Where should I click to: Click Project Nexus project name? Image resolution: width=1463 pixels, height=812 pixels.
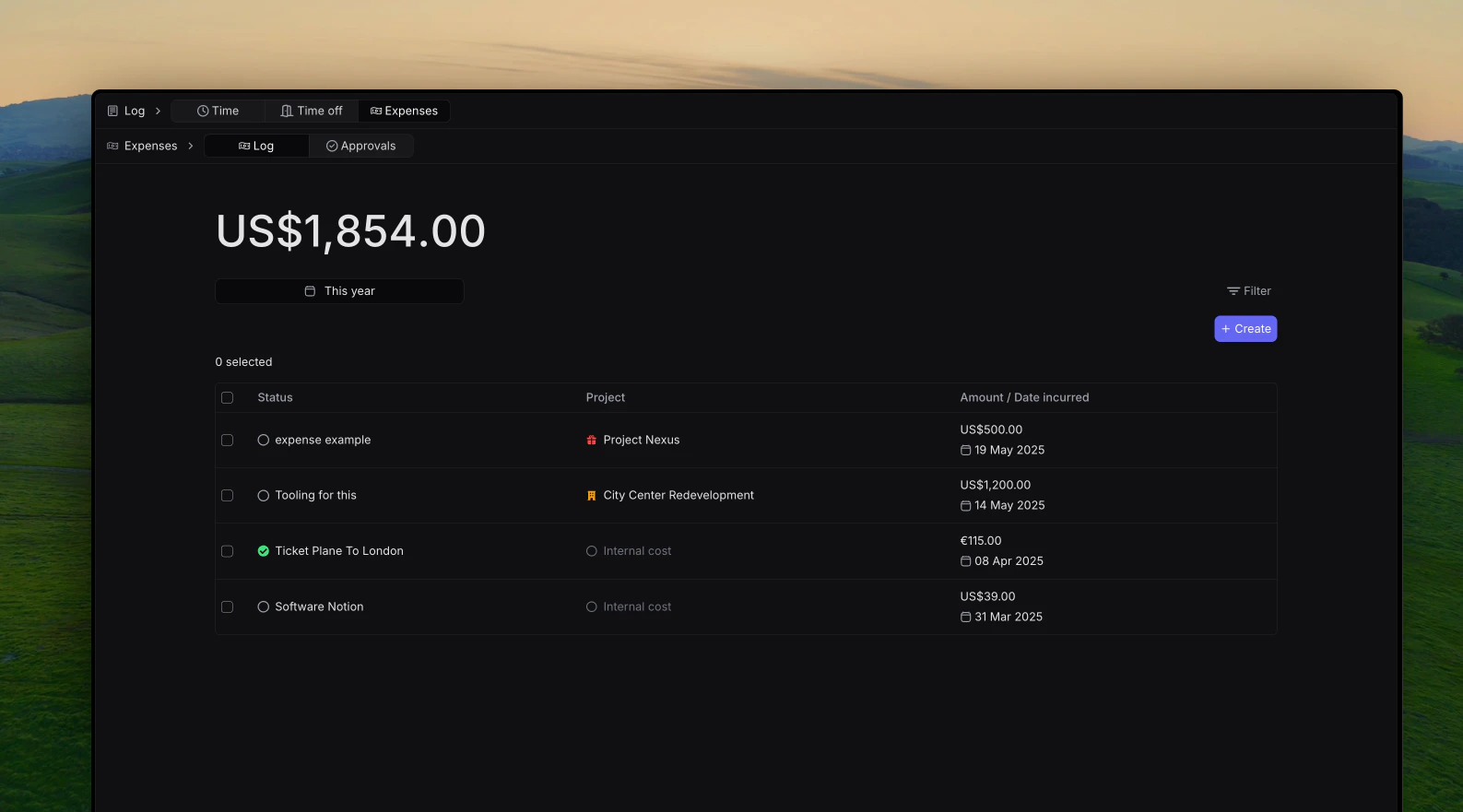[x=642, y=441]
